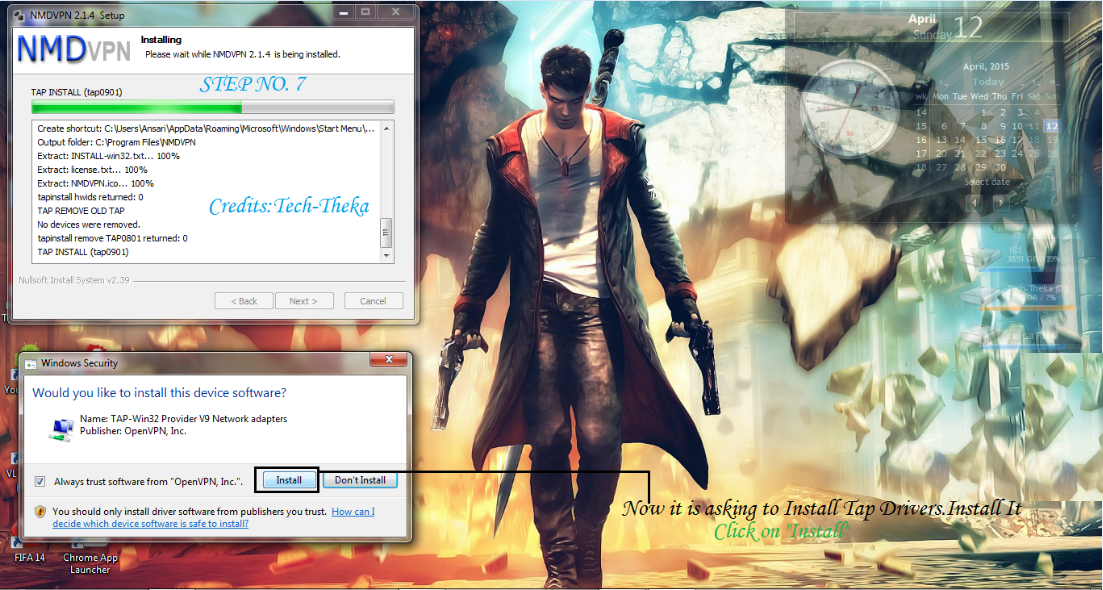Minimize the NMDVPN 2.1.4 Setup window

pos(341,11)
